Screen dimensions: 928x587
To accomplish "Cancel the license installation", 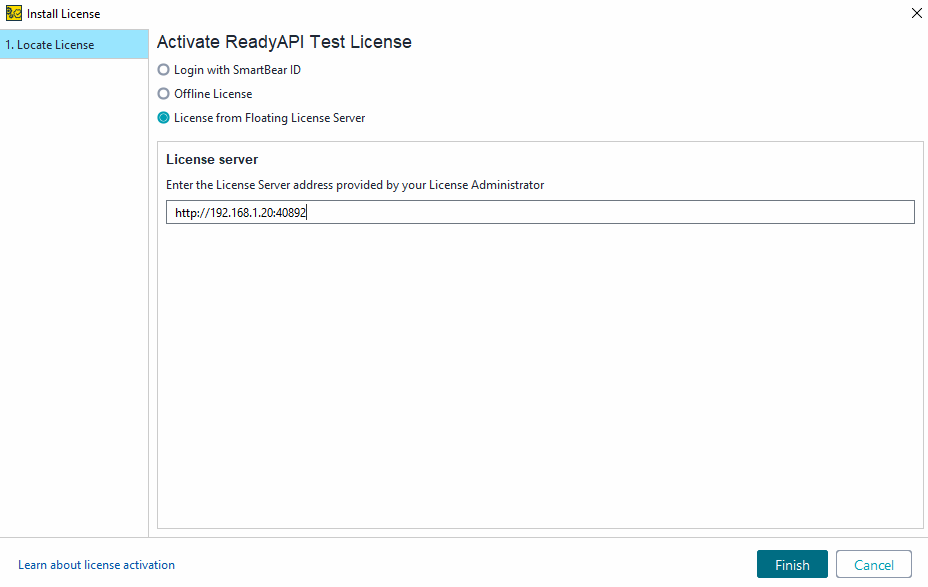I will (873, 563).
